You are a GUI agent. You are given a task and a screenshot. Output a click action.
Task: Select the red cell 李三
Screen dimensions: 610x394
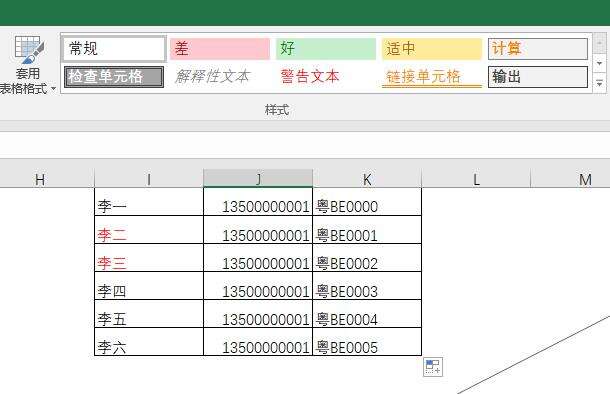pyautogui.click(x=149, y=257)
